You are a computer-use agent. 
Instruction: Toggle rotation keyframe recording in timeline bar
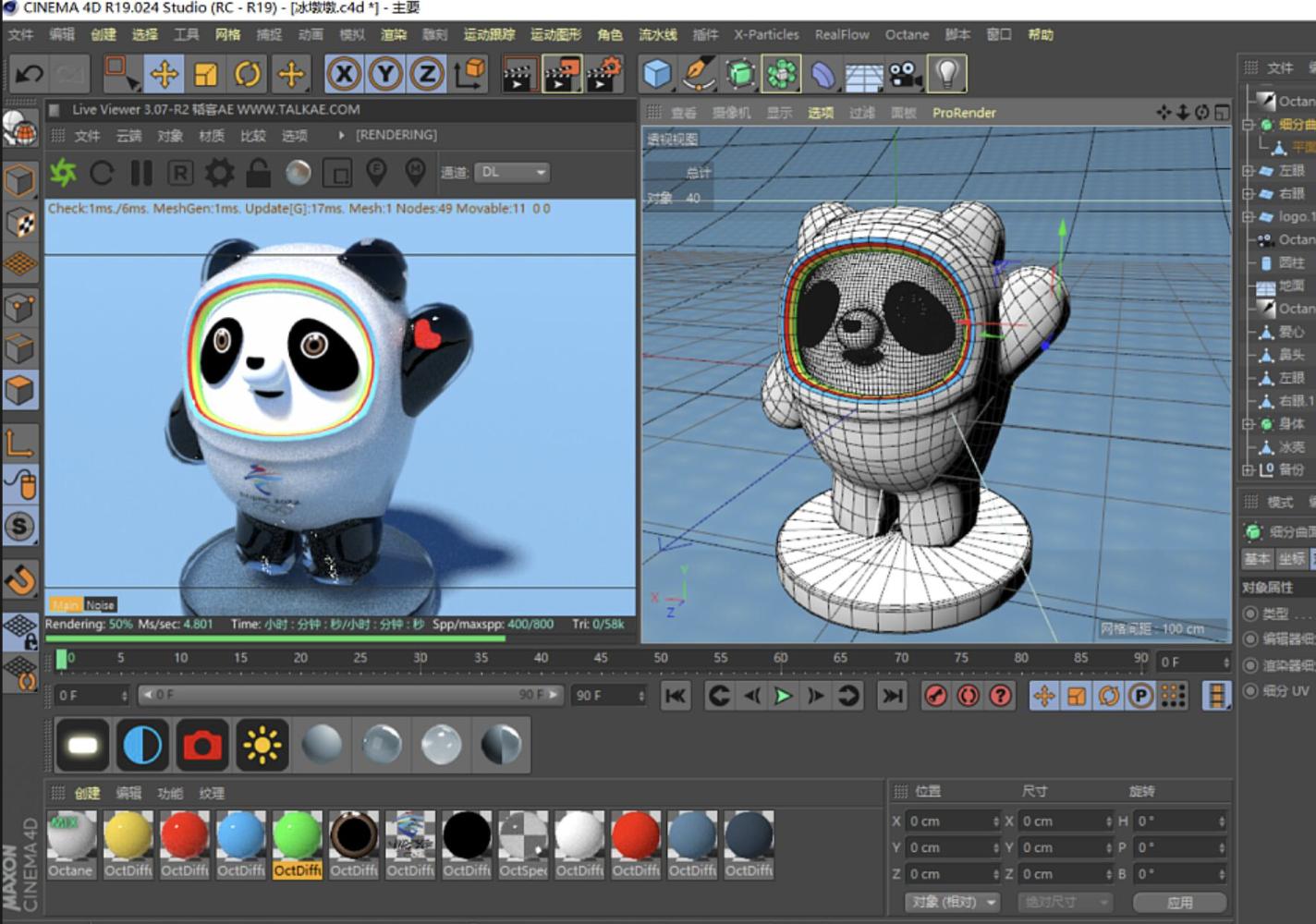1109,696
